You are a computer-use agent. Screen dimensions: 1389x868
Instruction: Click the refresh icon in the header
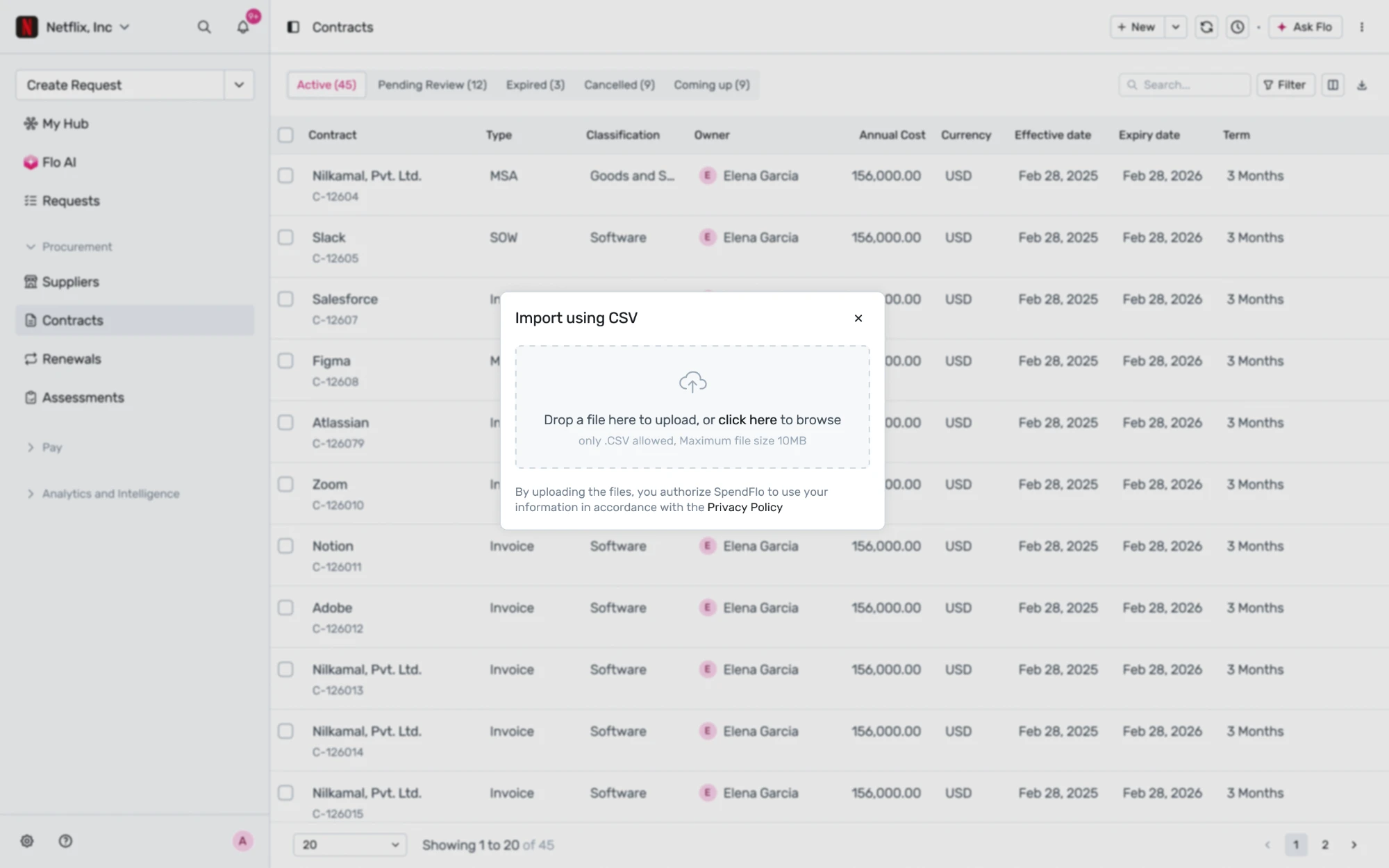pyautogui.click(x=1206, y=27)
